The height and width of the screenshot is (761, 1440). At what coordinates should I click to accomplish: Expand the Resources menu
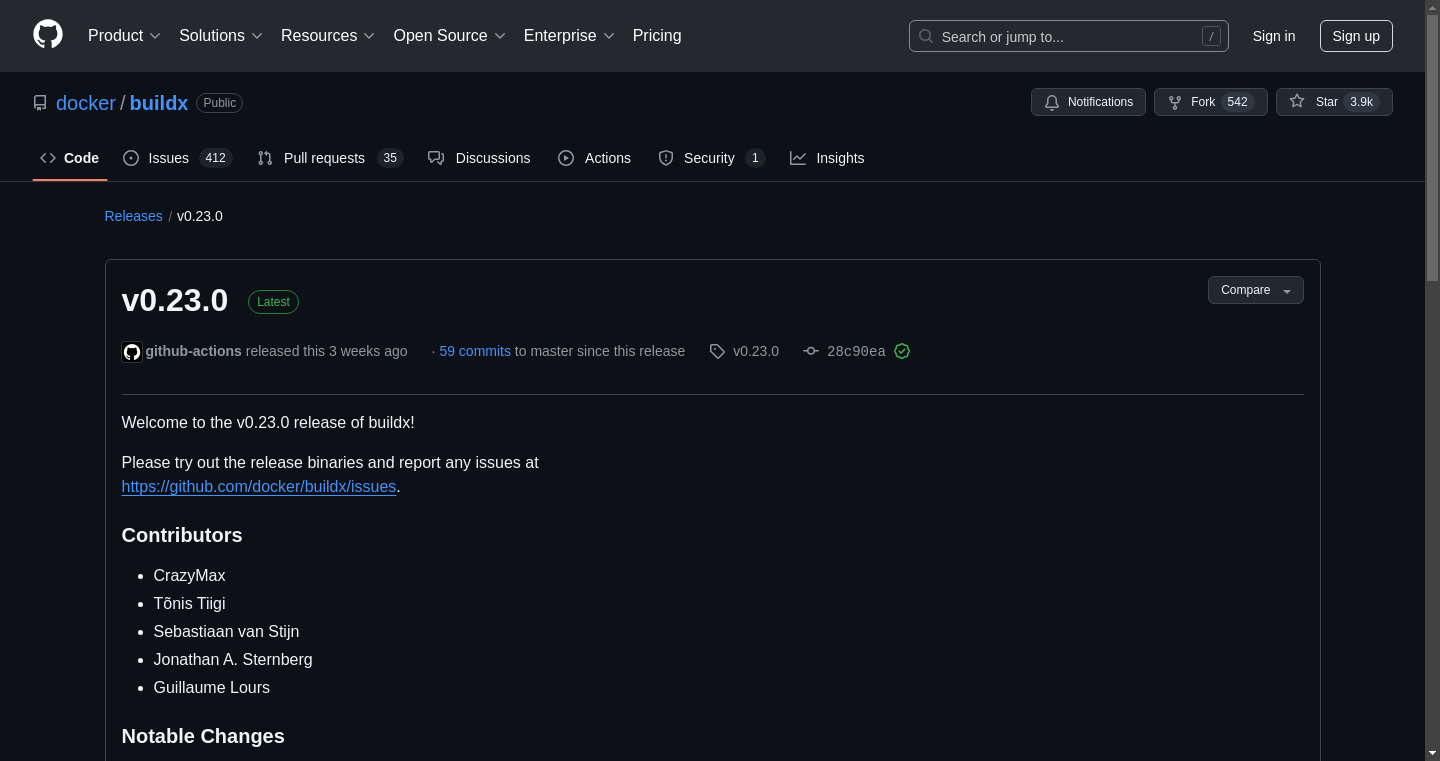click(x=328, y=36)
